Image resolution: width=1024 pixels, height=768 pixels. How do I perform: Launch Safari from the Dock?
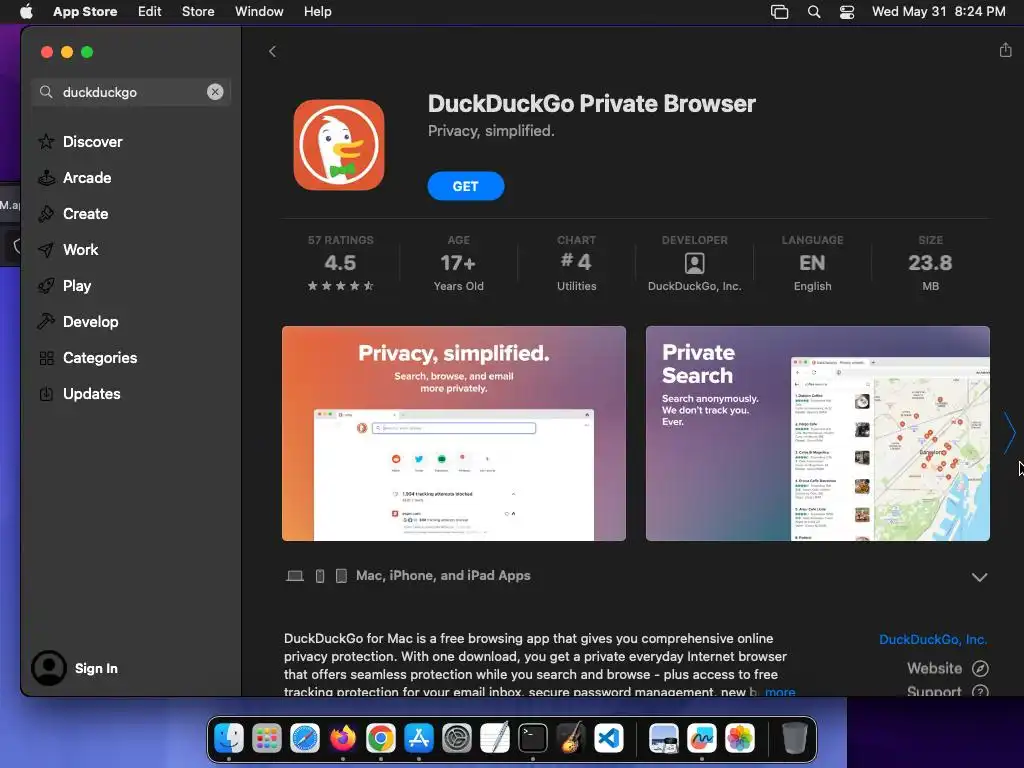[x=305, y=739]
